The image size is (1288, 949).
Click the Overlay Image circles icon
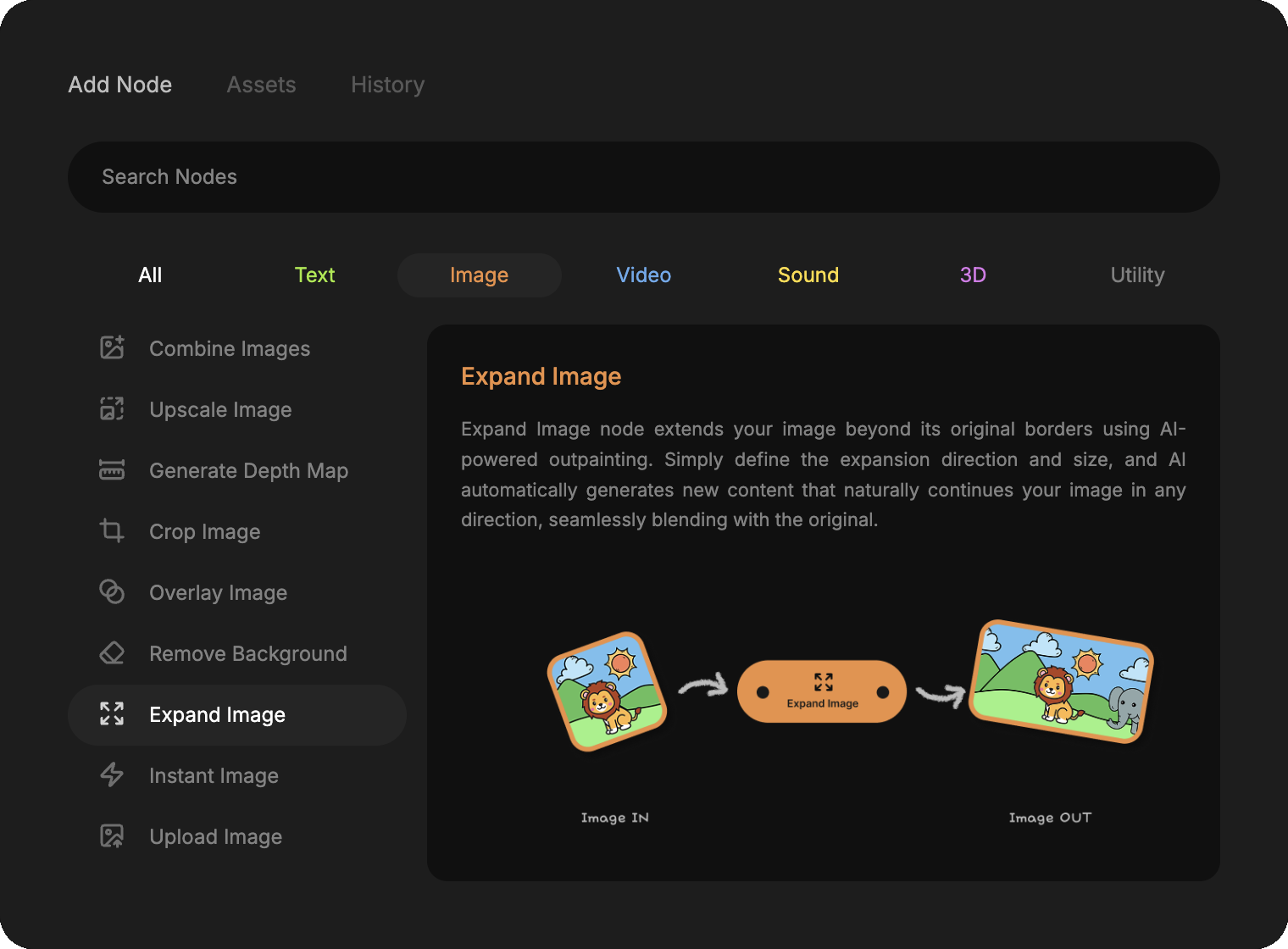(112, 591)
